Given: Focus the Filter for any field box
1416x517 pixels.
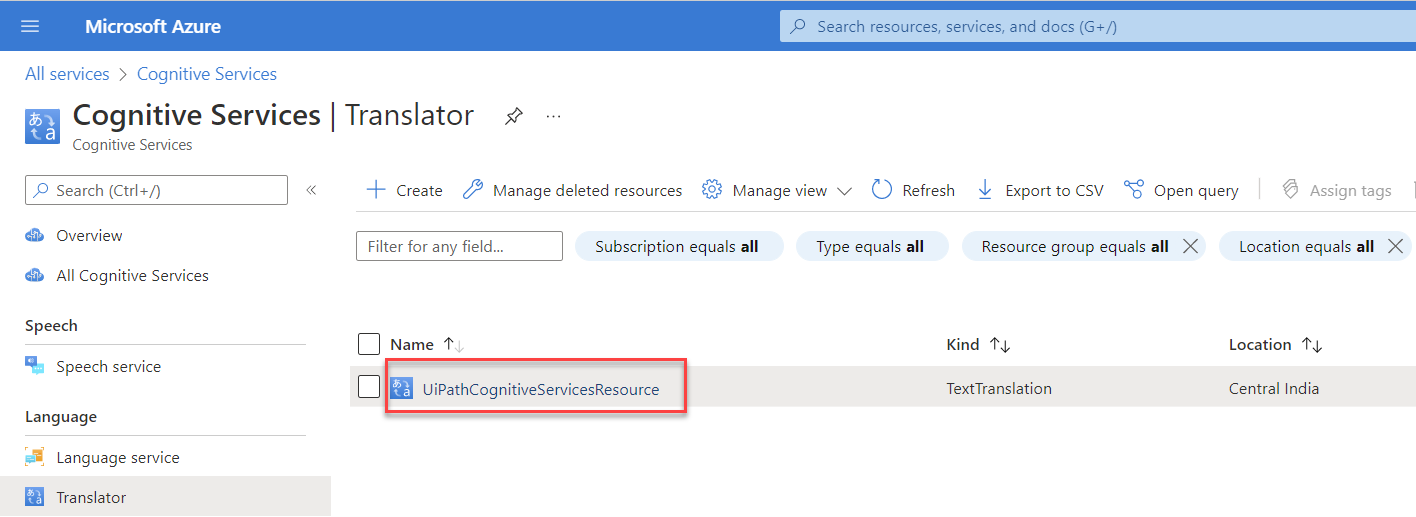Looking at the screenshot, I should point(459,246).
